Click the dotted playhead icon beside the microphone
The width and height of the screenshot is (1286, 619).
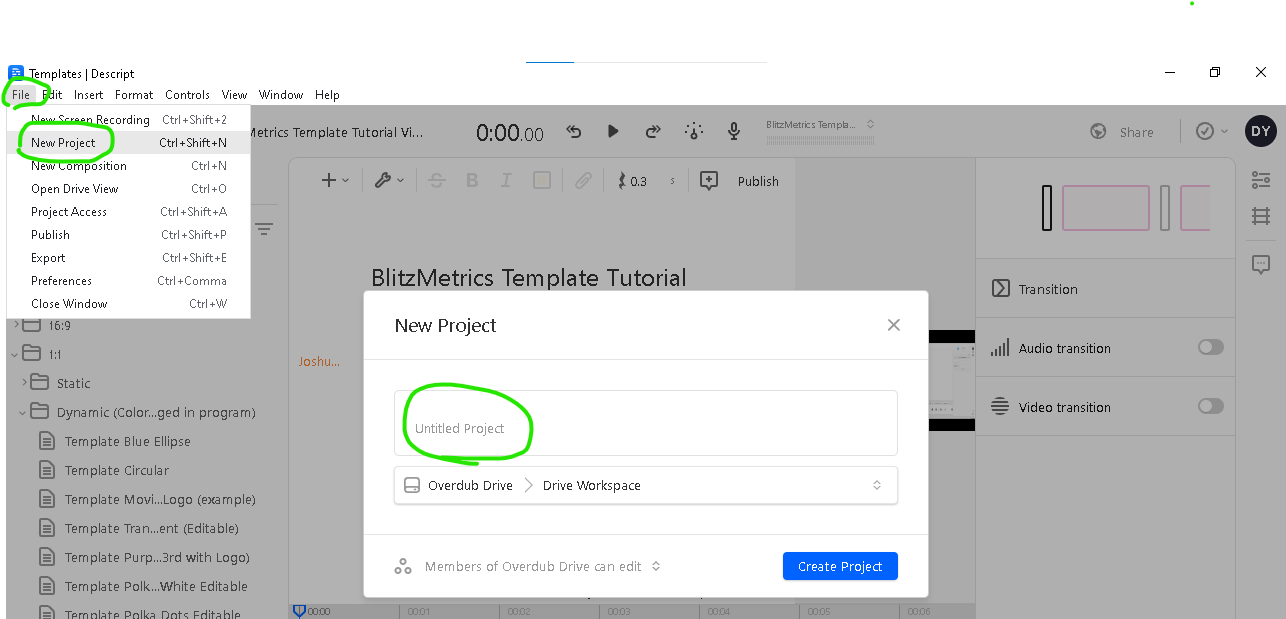694,131
